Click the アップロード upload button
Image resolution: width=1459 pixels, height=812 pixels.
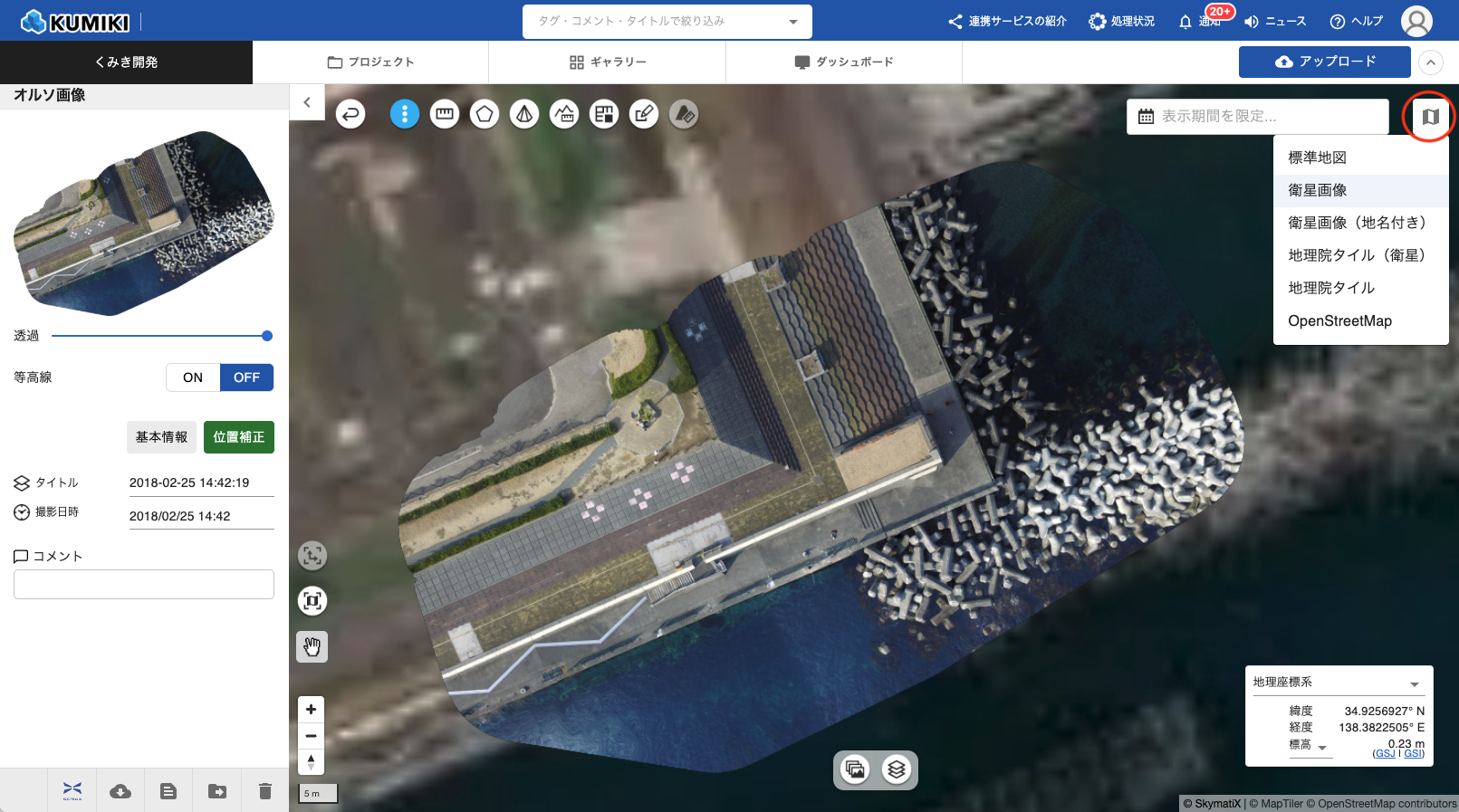[1324, 62]
